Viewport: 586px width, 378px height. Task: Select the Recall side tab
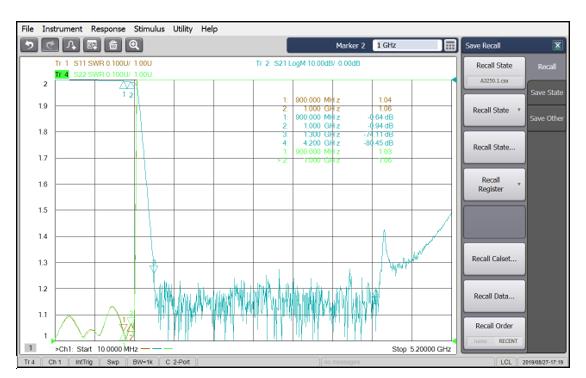(x=546, y=67)
